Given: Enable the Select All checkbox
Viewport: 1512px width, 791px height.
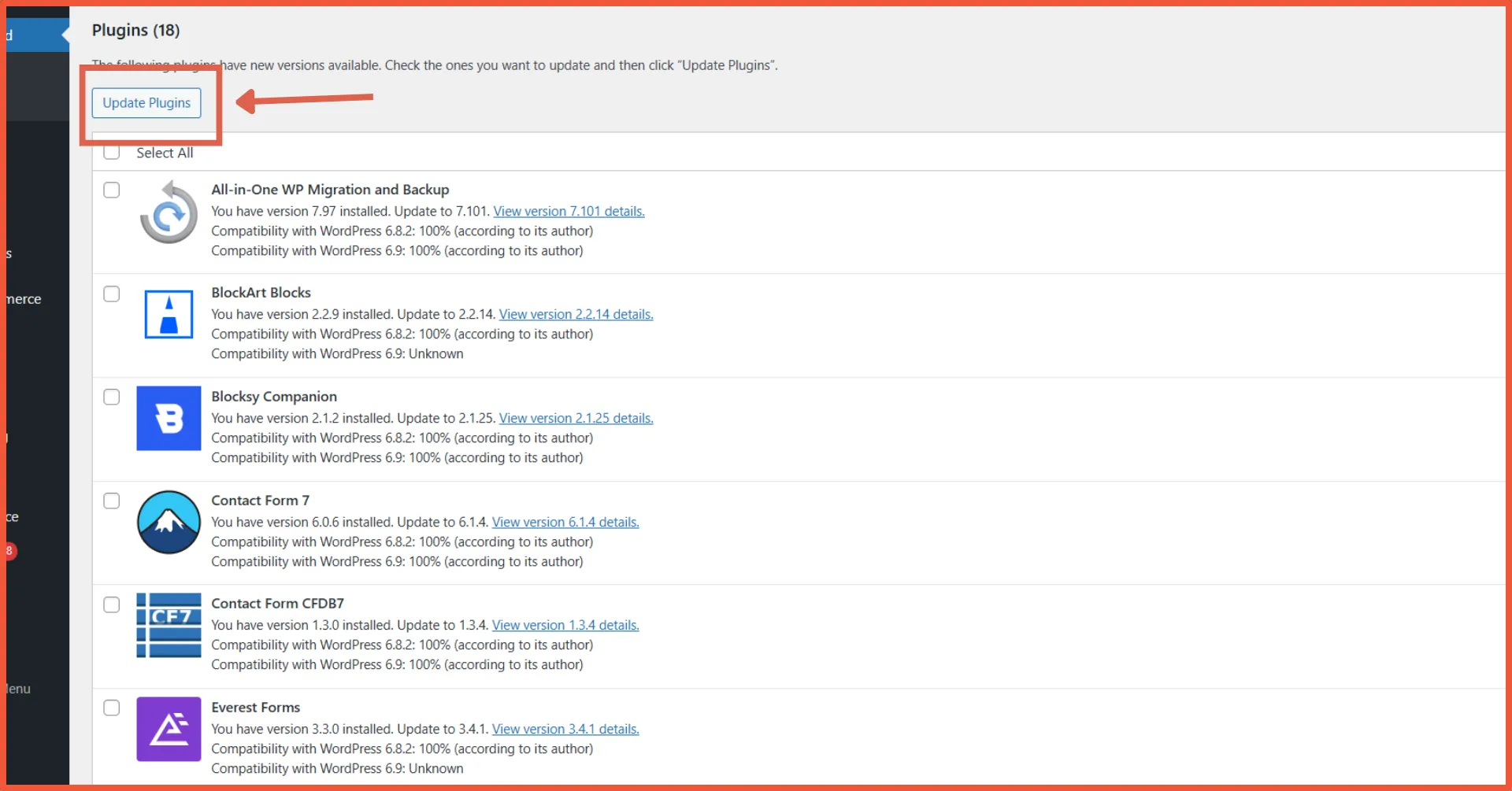Looking at the screenshot, I should (x=111, y=152).
